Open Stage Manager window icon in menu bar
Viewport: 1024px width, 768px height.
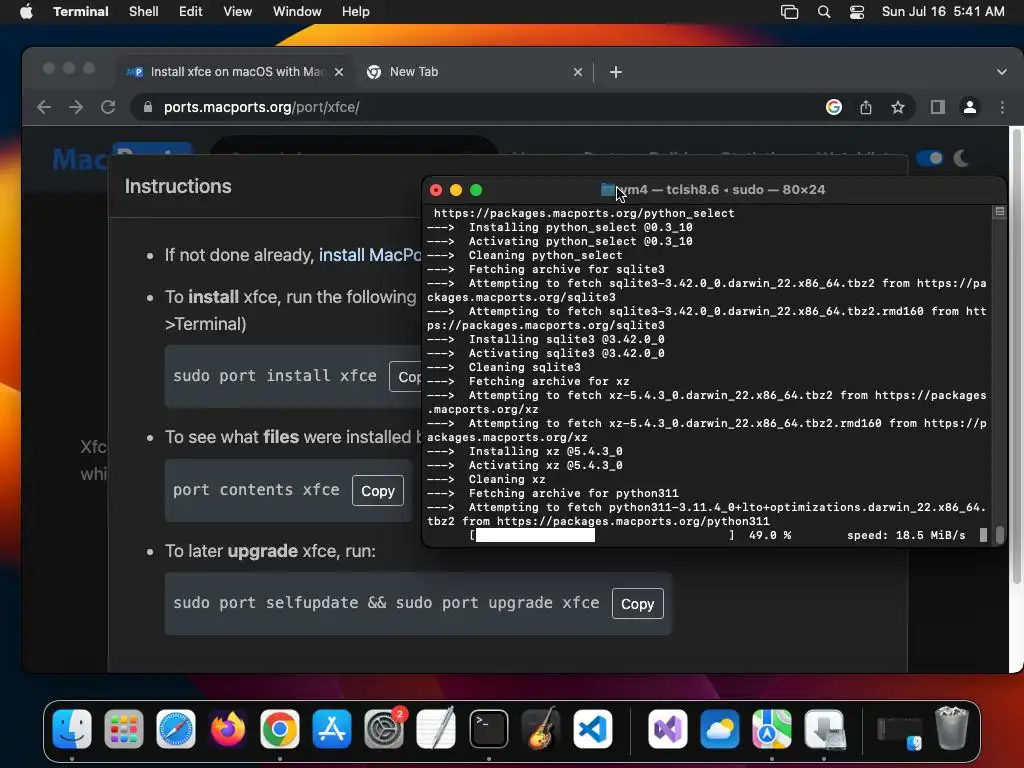[789, 12]
